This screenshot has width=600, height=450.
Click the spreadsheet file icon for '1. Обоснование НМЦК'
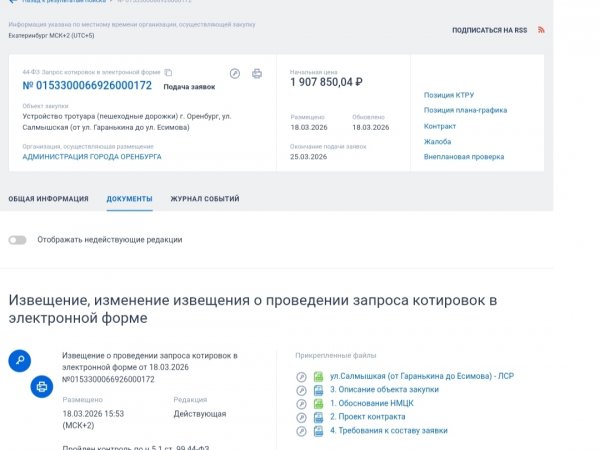click(318, 404)
